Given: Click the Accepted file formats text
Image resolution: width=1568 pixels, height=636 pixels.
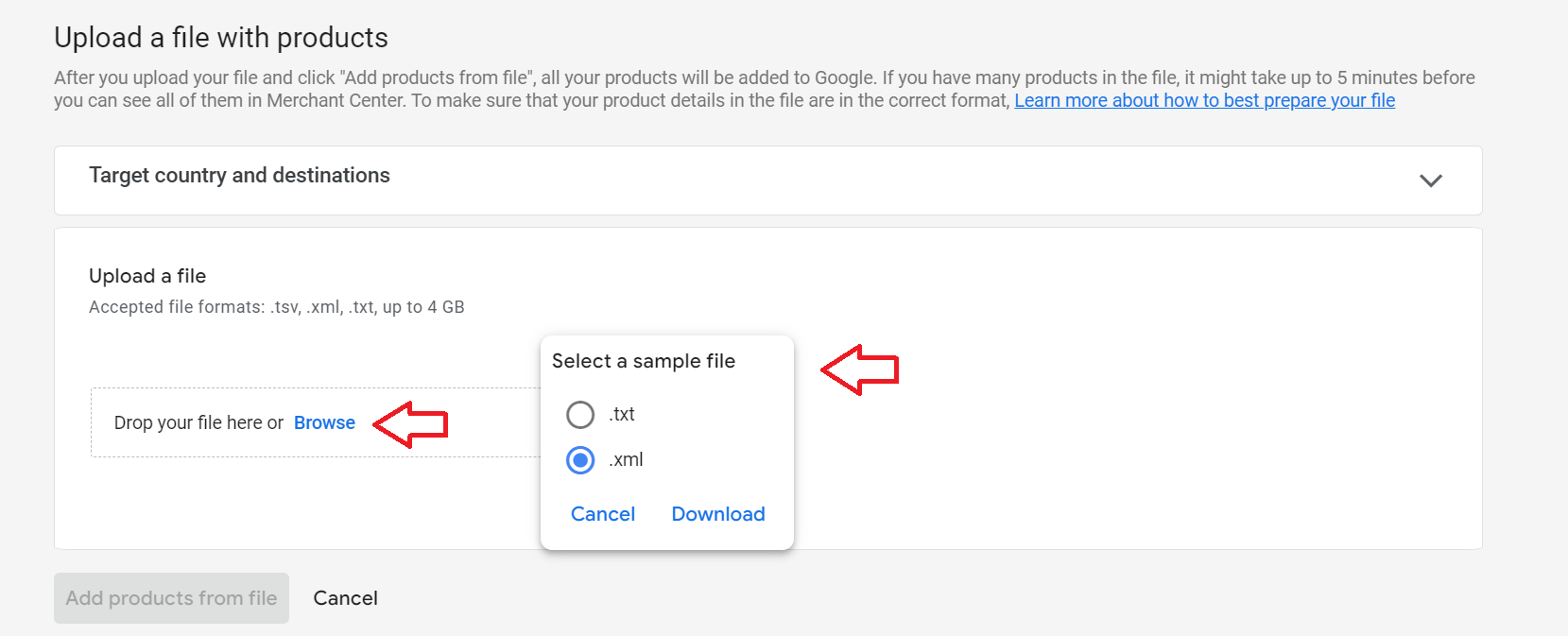Looking at the screenshot, I should [x=277, y=307].
